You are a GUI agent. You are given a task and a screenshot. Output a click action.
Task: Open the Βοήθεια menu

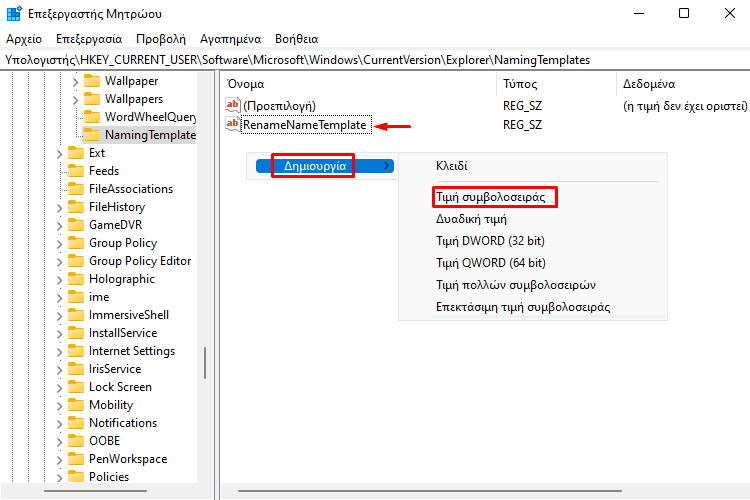pos(297,39)
